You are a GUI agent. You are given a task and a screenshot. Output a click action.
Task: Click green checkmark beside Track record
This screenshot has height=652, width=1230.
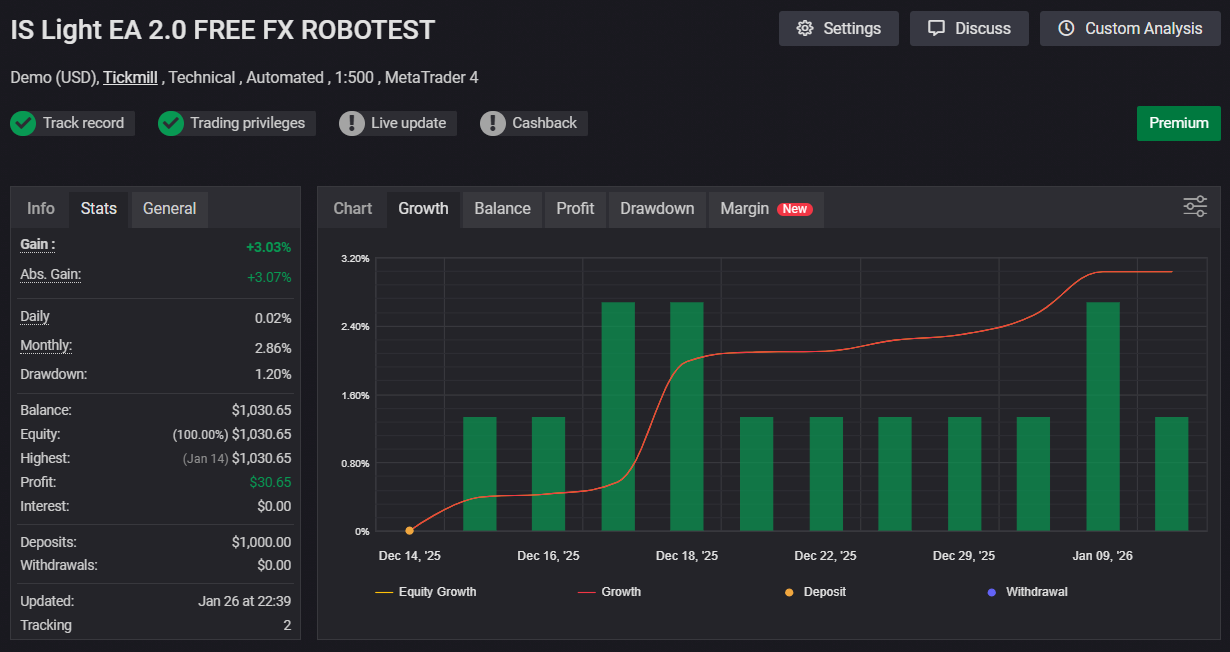pyautogui.click(x=23, y=123)
